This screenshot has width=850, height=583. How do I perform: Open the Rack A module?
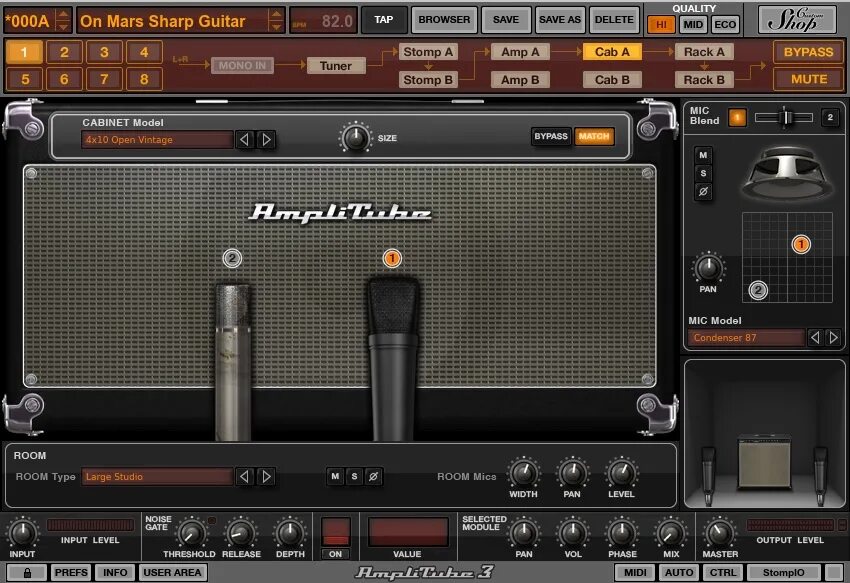tap(704, 52)
